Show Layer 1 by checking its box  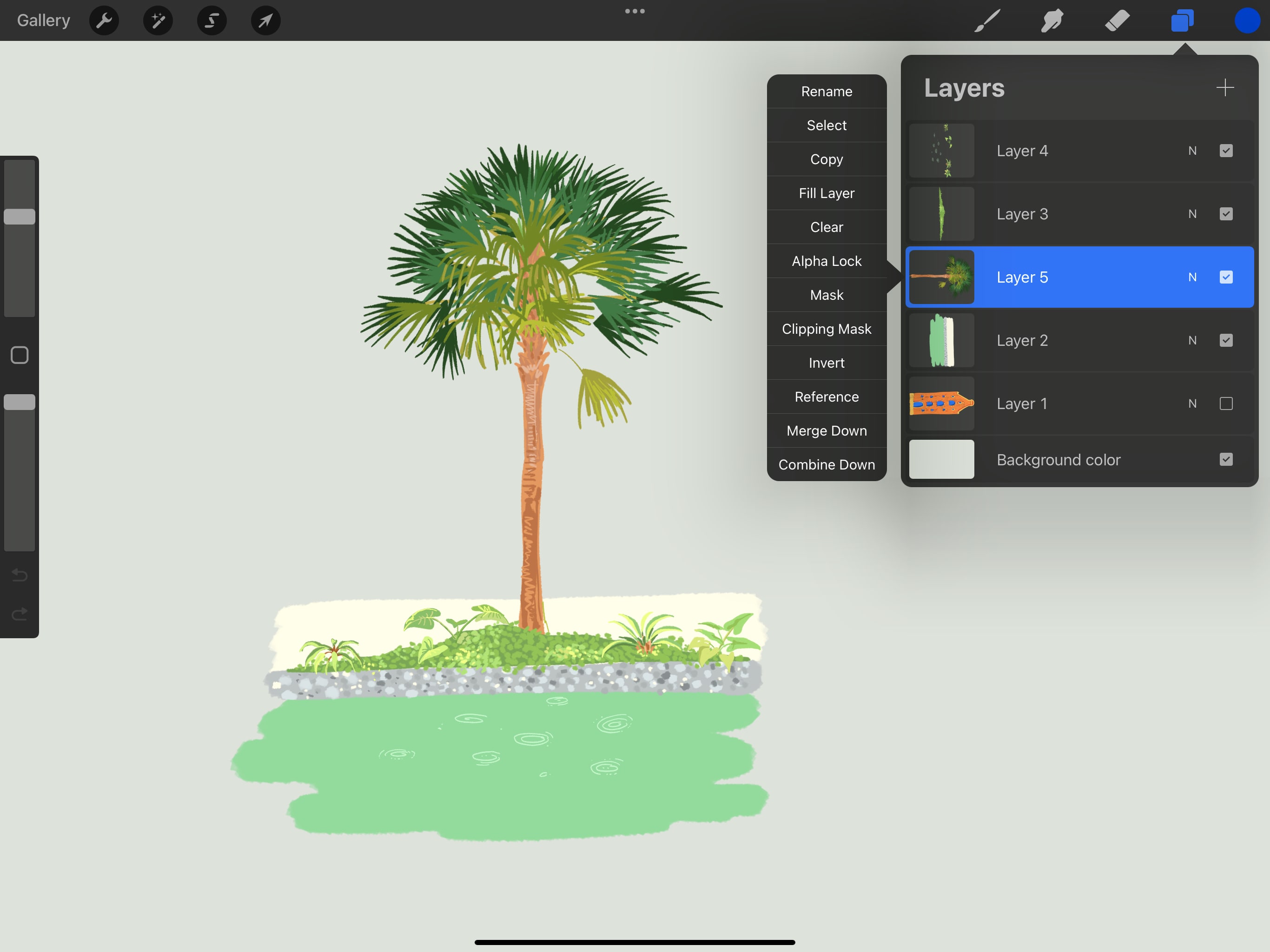coord(1226,403)
